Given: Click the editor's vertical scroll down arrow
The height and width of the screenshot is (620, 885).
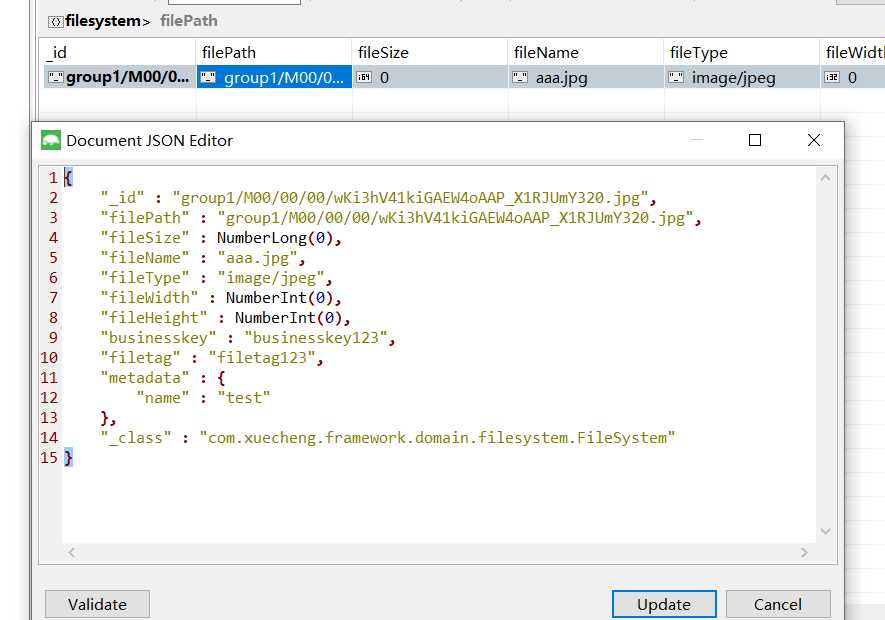Looking at the screenshot, I should [x=825, y=531].
